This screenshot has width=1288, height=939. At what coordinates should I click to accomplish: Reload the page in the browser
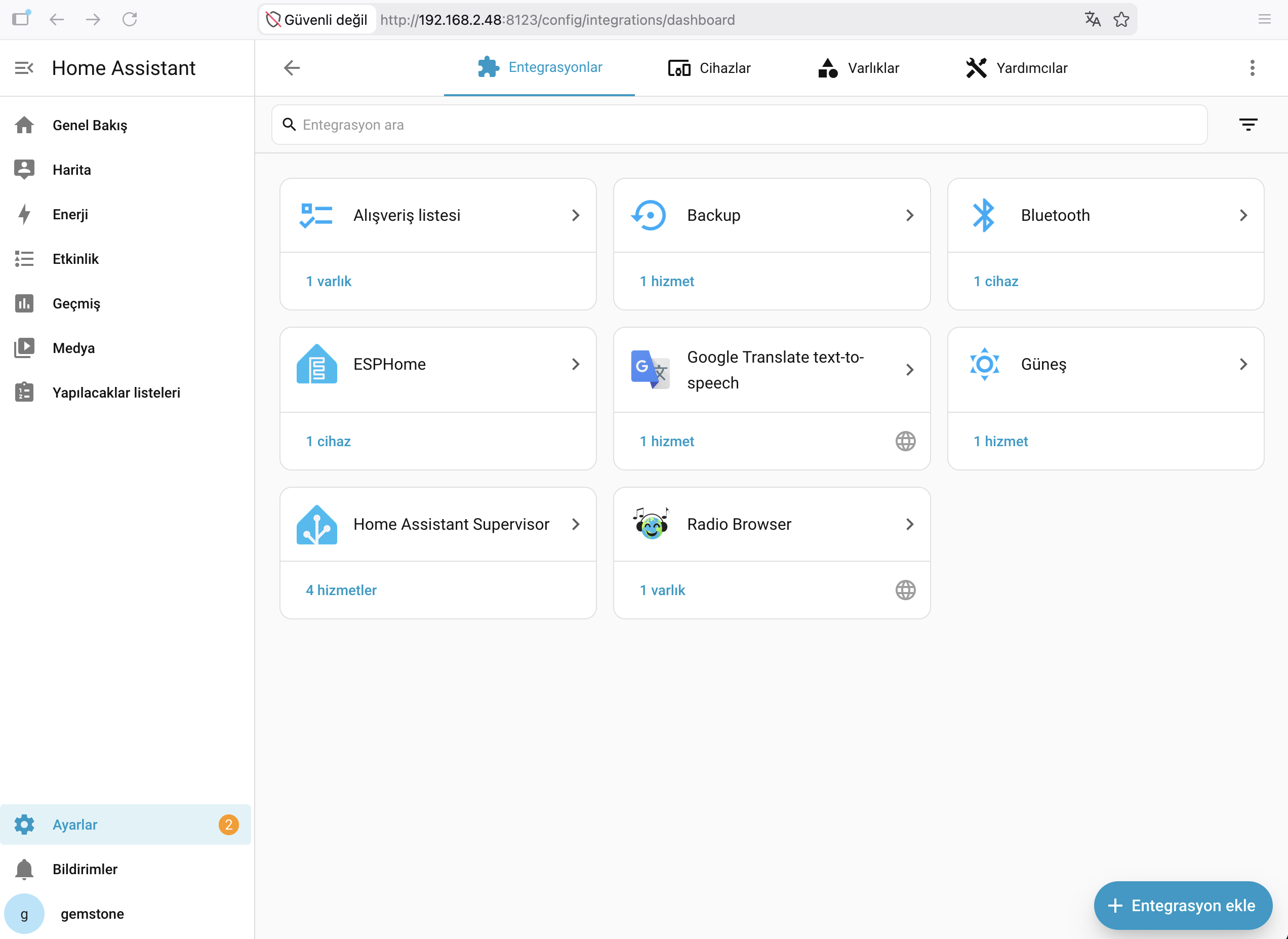130,19
